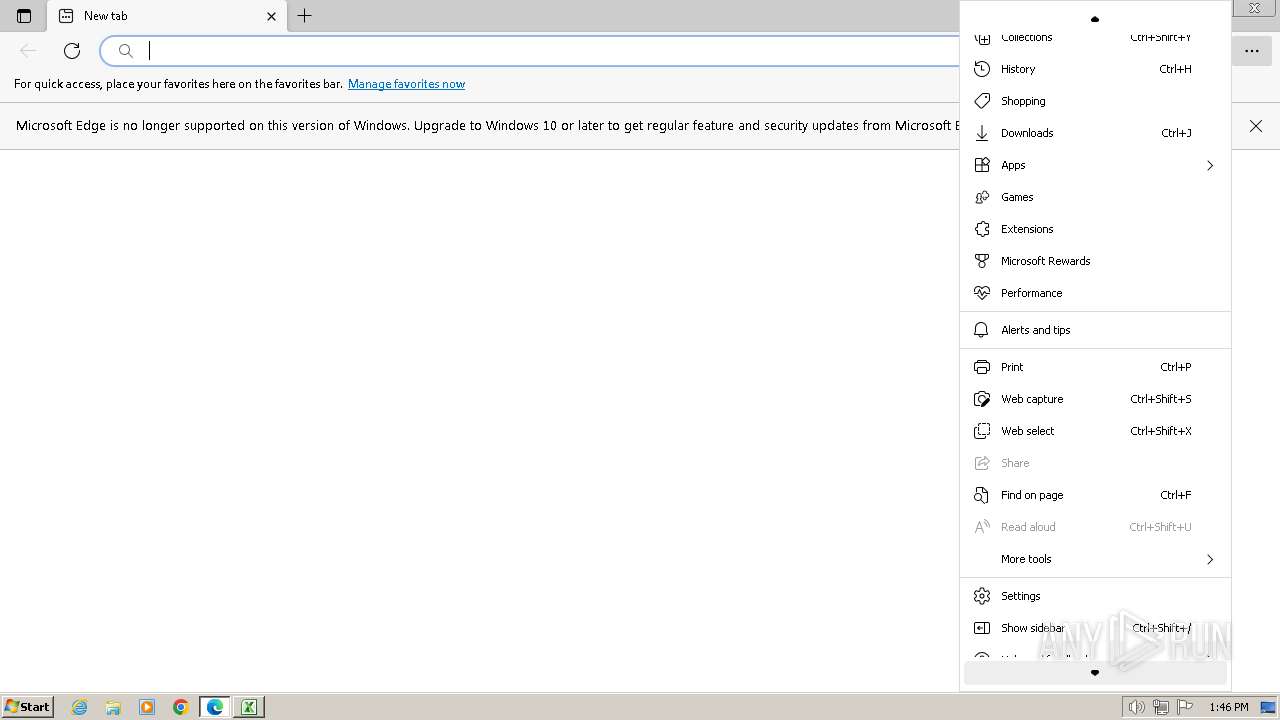The height and width of the screenshot is (720, 1280).
Task: Select Show sidebar option
Action: (1095, 628)
